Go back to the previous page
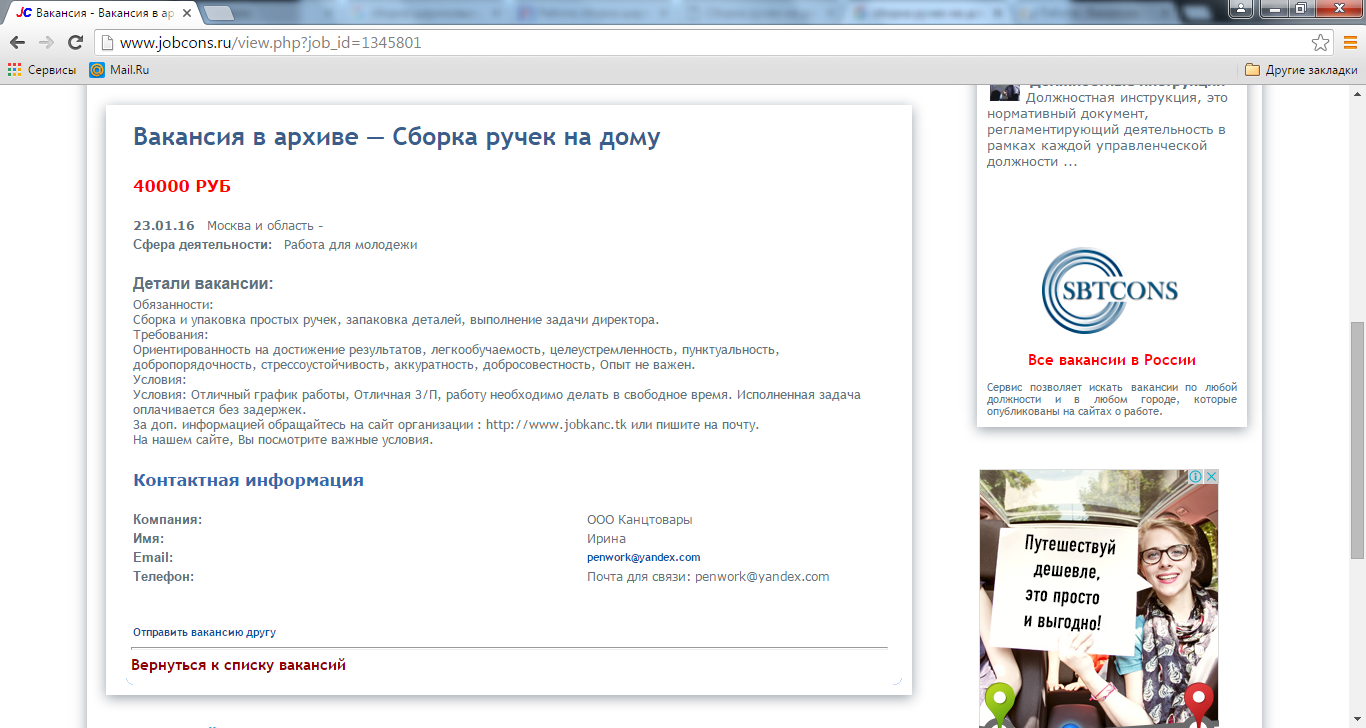The image size is (1366, 728). pyautogui.click(x=17, y=43)
